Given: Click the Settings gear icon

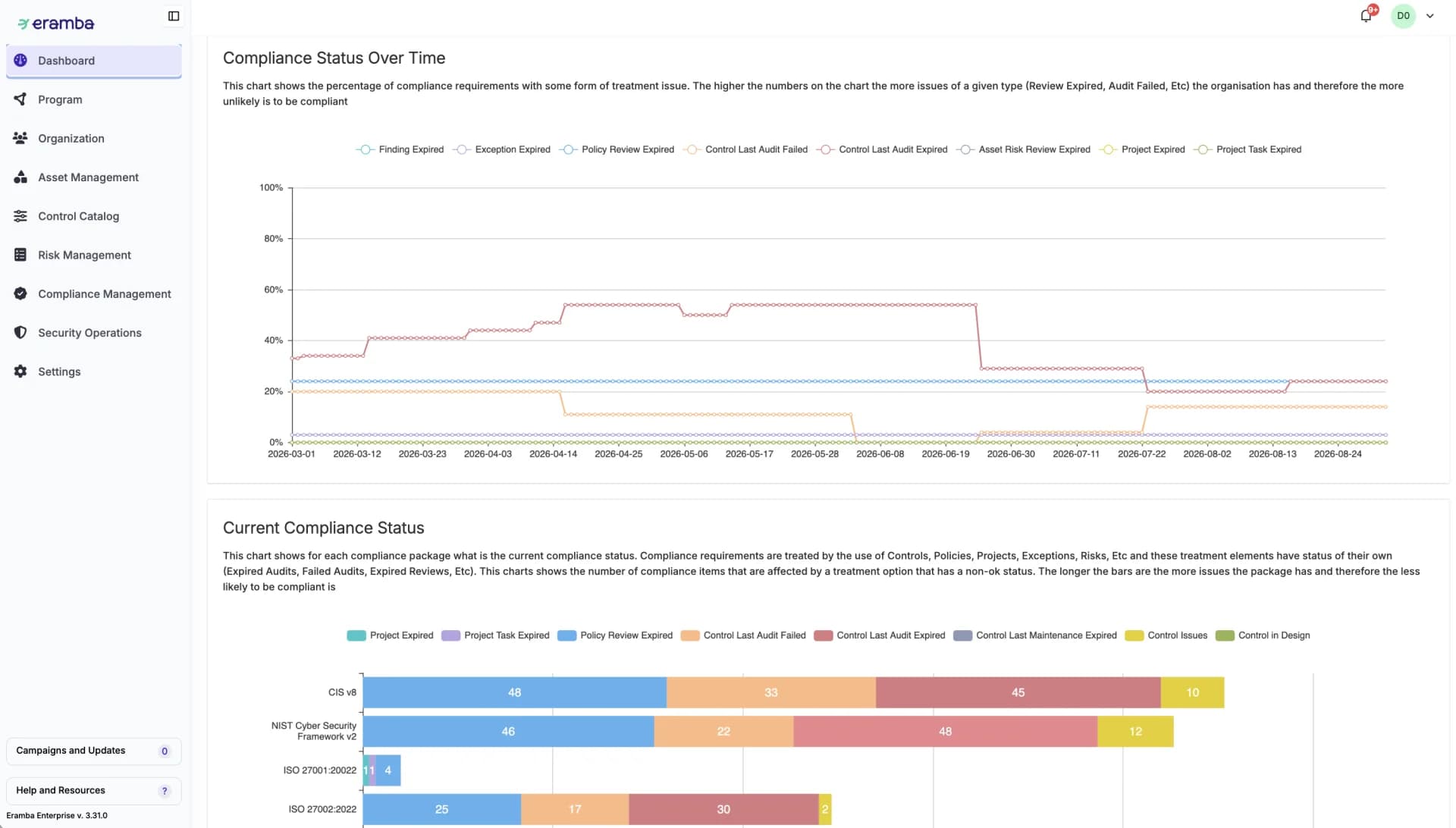Looking at the screenshot, I should tap(20, 372).
